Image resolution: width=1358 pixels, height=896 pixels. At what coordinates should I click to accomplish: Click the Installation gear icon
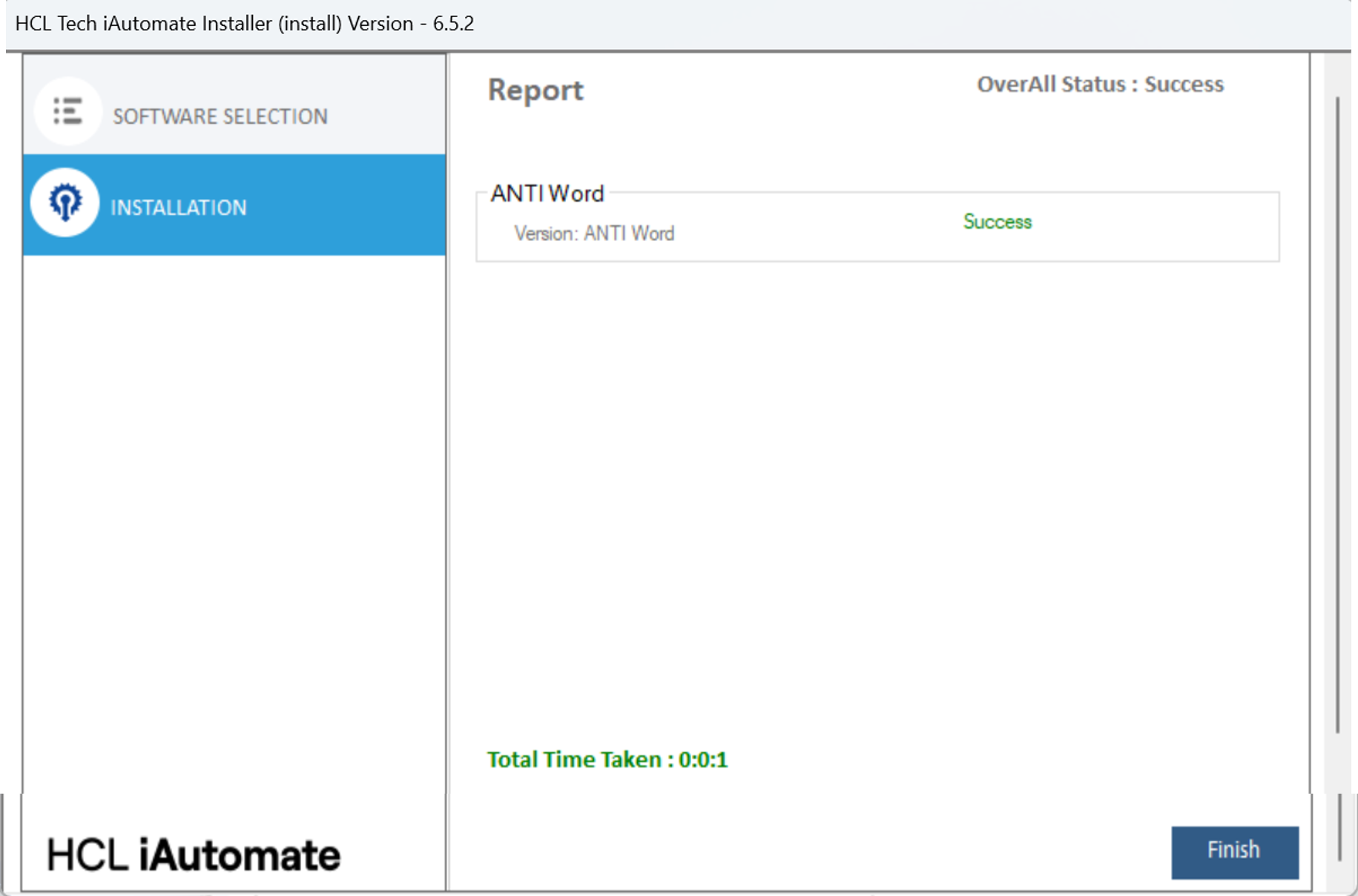(65, 202)
